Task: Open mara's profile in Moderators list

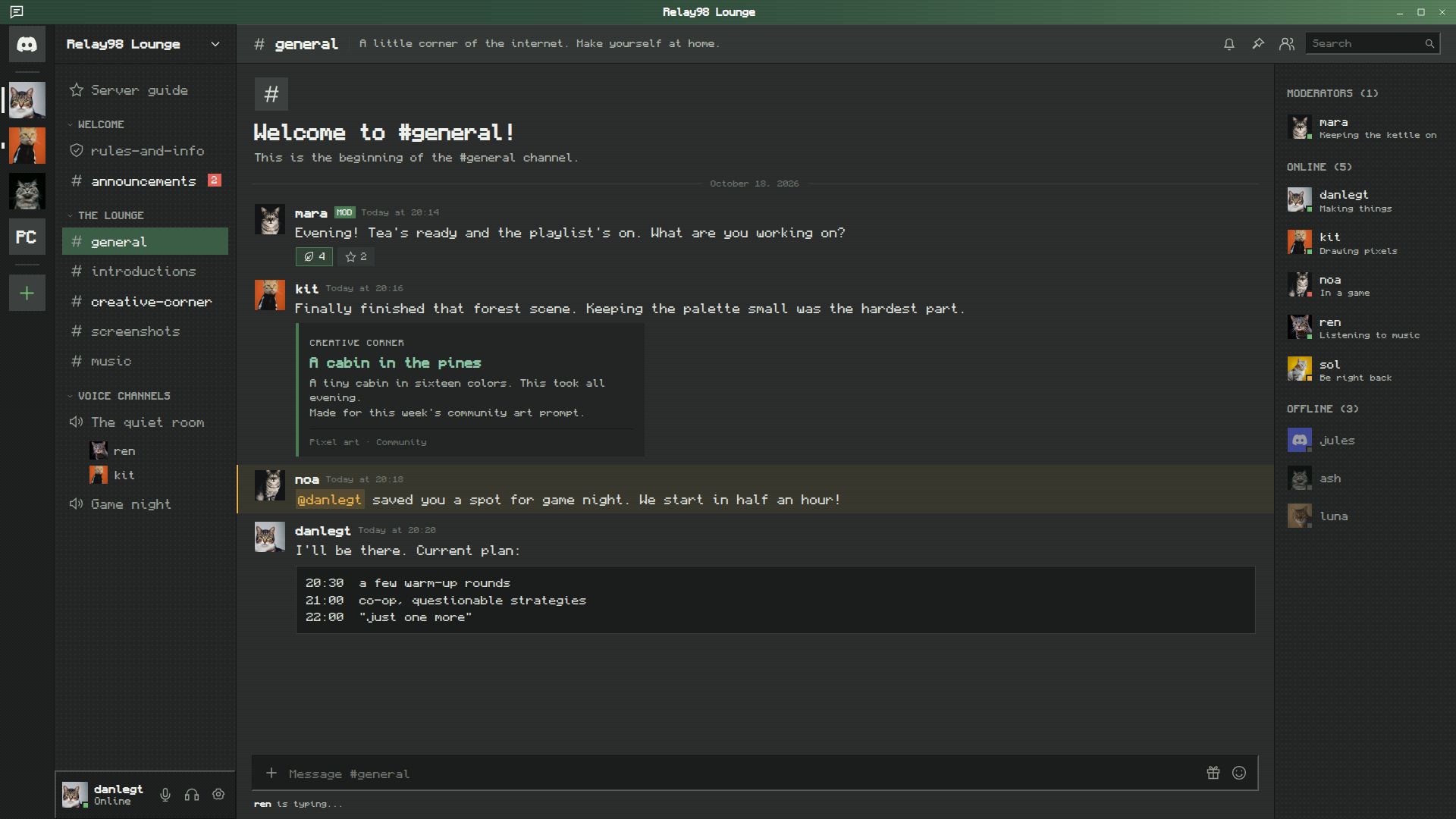Action: 1363,127
